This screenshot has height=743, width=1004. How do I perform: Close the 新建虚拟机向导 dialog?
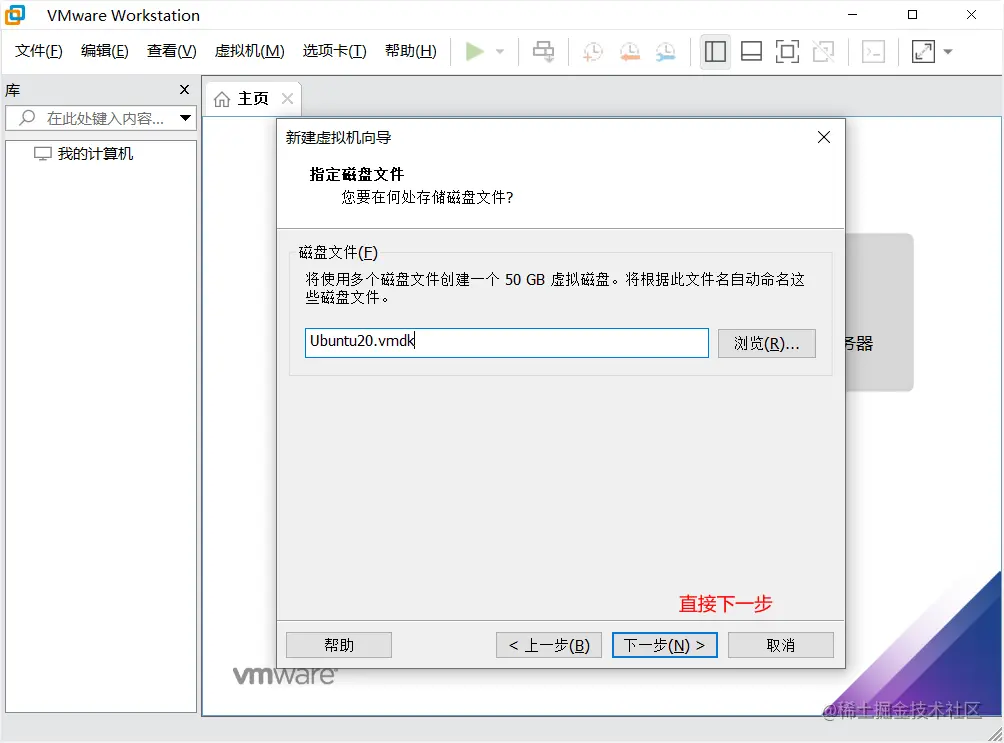pyautogui.click(x=824, y=137)
